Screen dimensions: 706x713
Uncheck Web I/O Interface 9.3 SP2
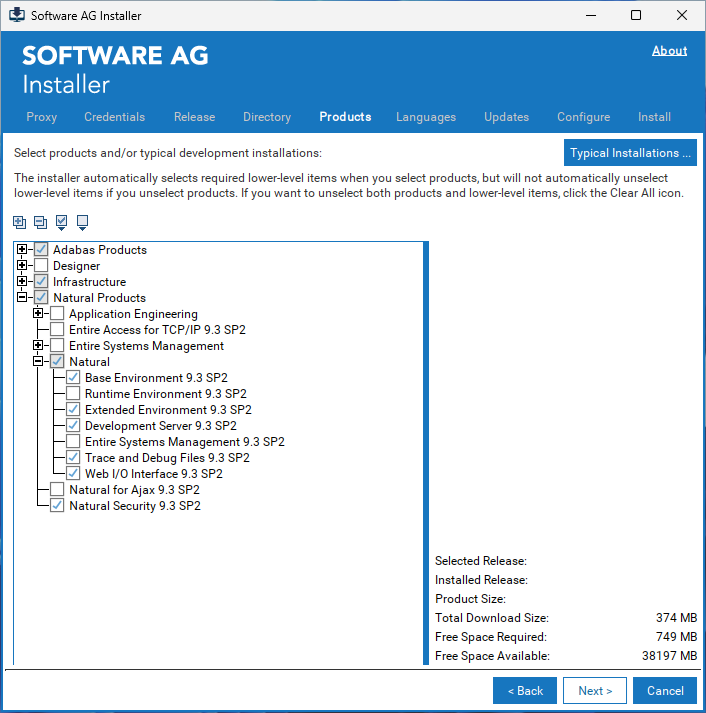coord(73,474)
